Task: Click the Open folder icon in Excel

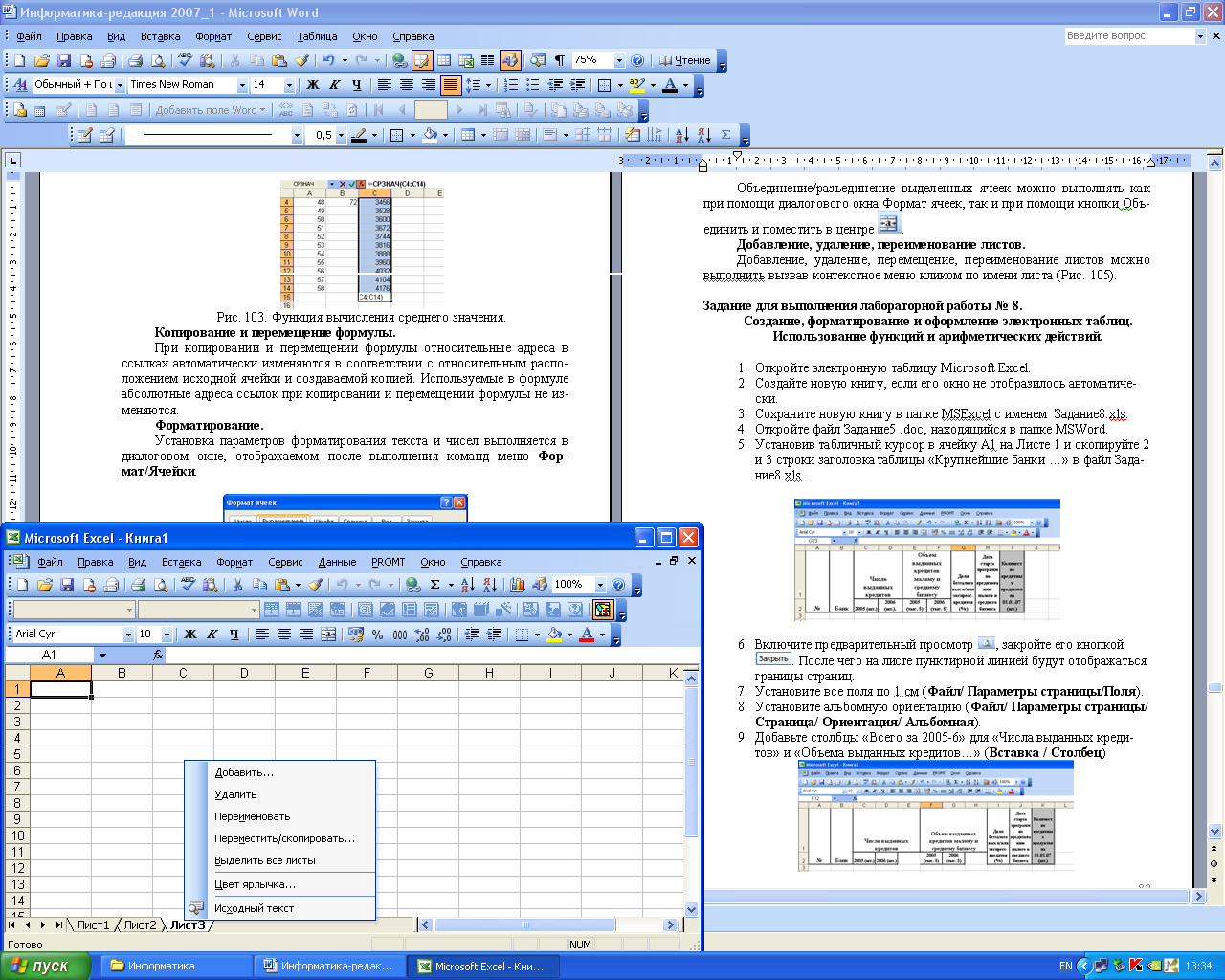Action: (44, 585)
